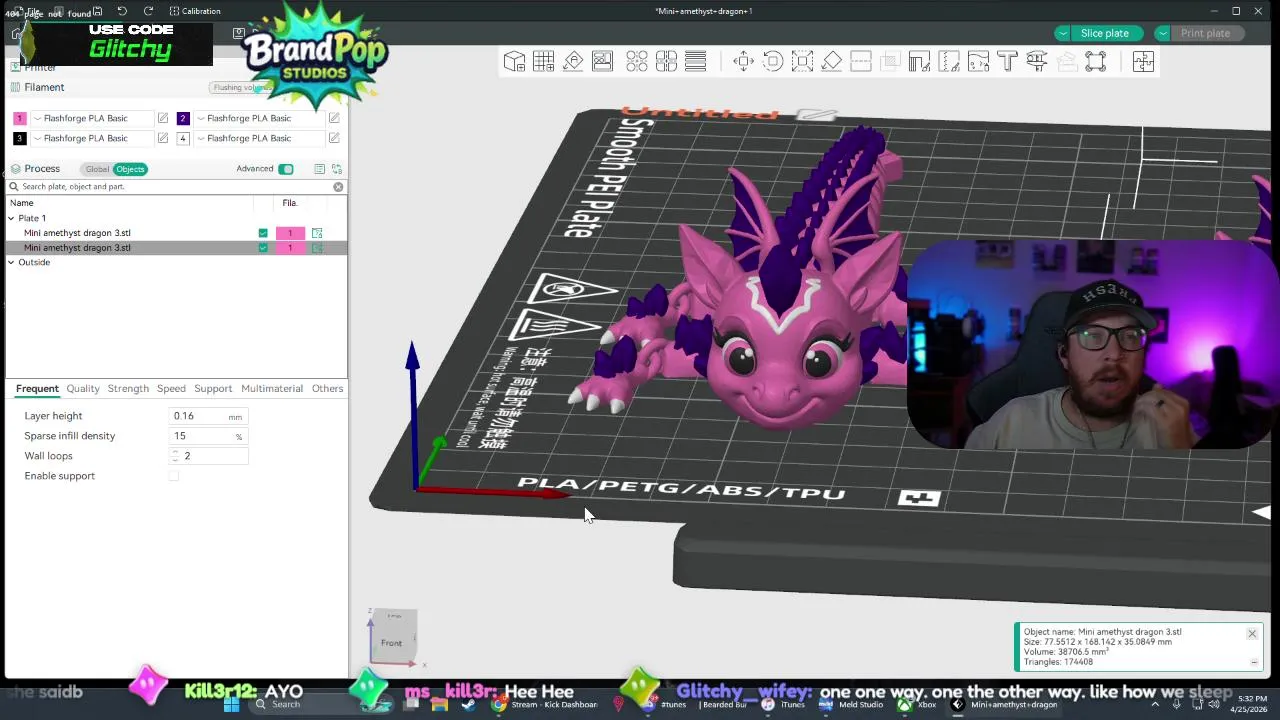
Task: Select the Lay on face tool
Action: click(x=831, y=62)
